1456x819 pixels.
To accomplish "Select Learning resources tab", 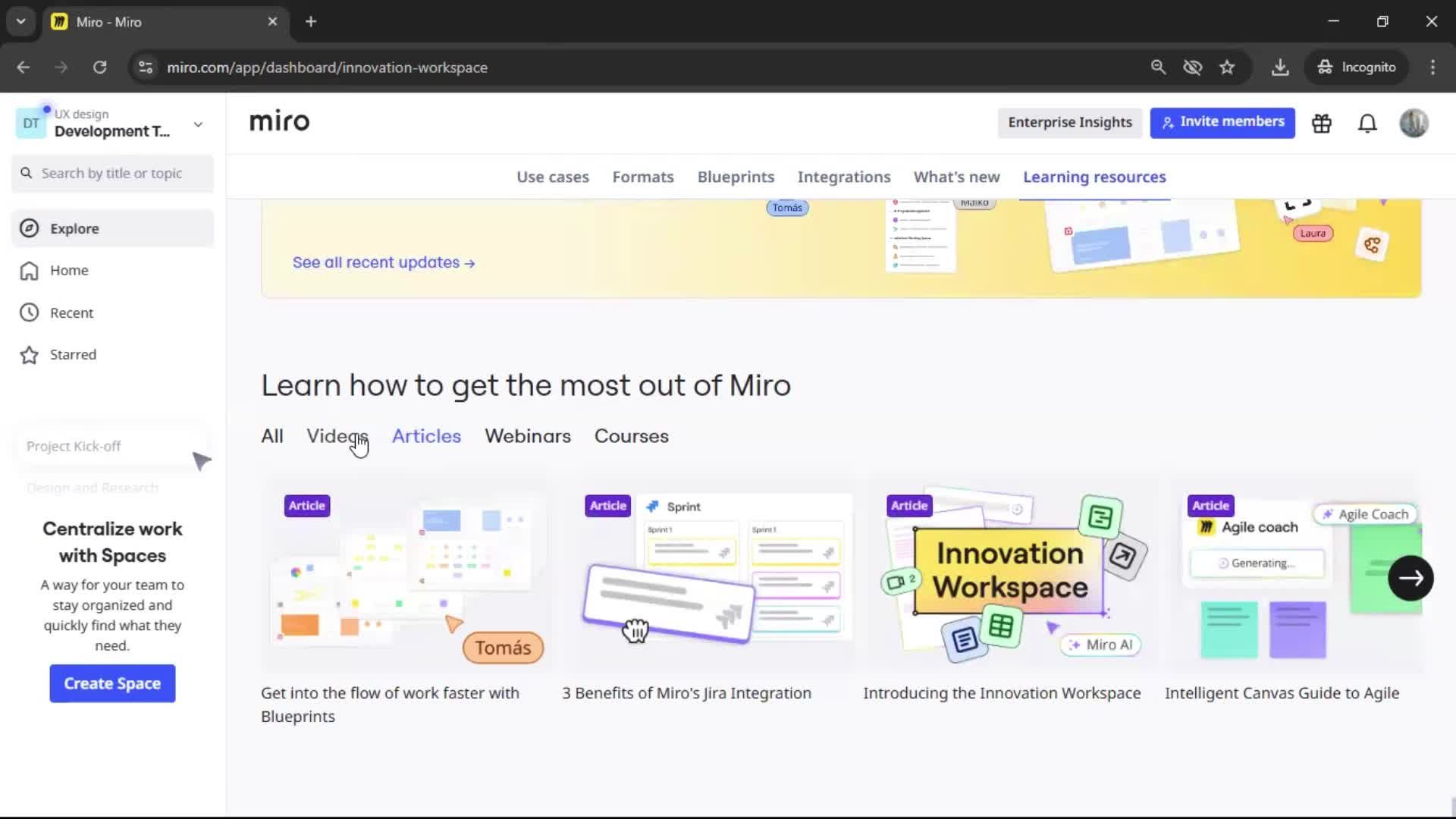I will point(1094,177).
